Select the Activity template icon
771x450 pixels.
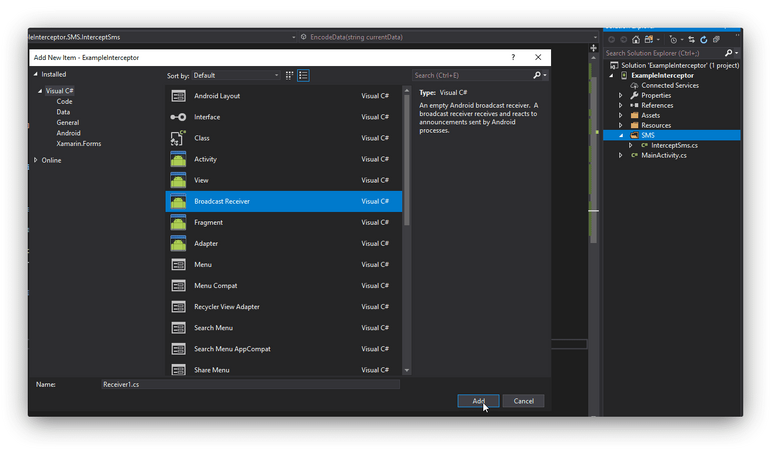click(x=178, y=159)
